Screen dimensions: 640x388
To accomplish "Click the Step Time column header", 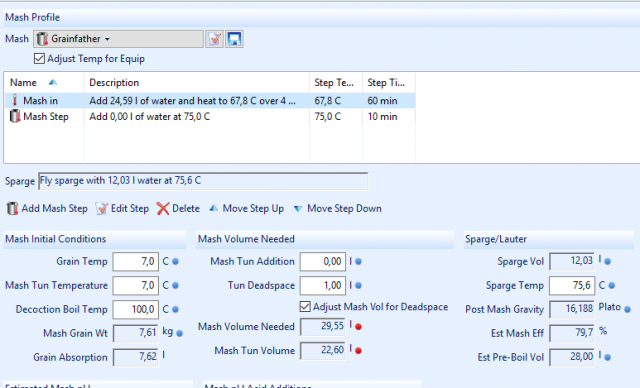I will (389, 83).
